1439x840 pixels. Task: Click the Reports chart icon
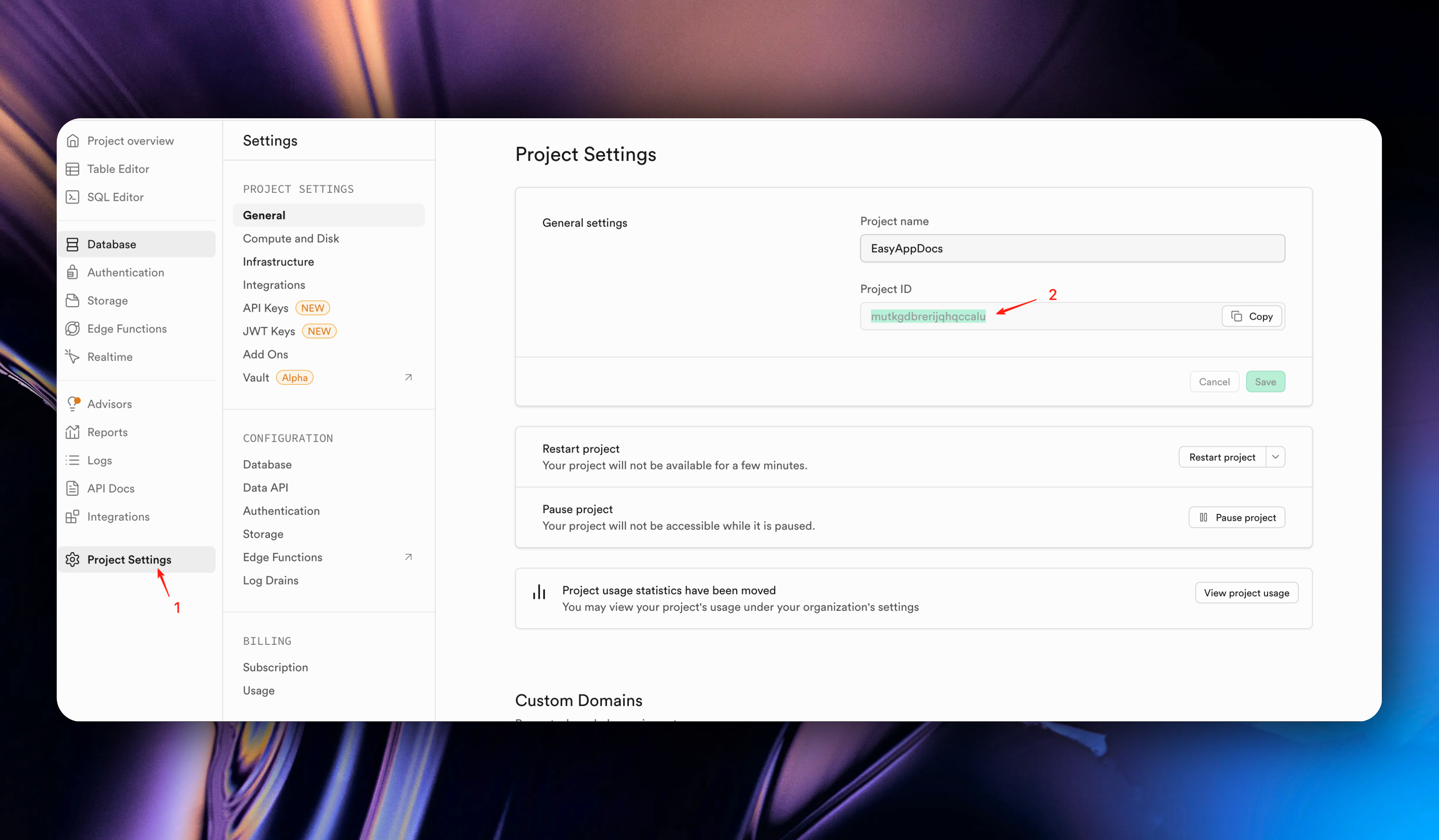[73, 432]
